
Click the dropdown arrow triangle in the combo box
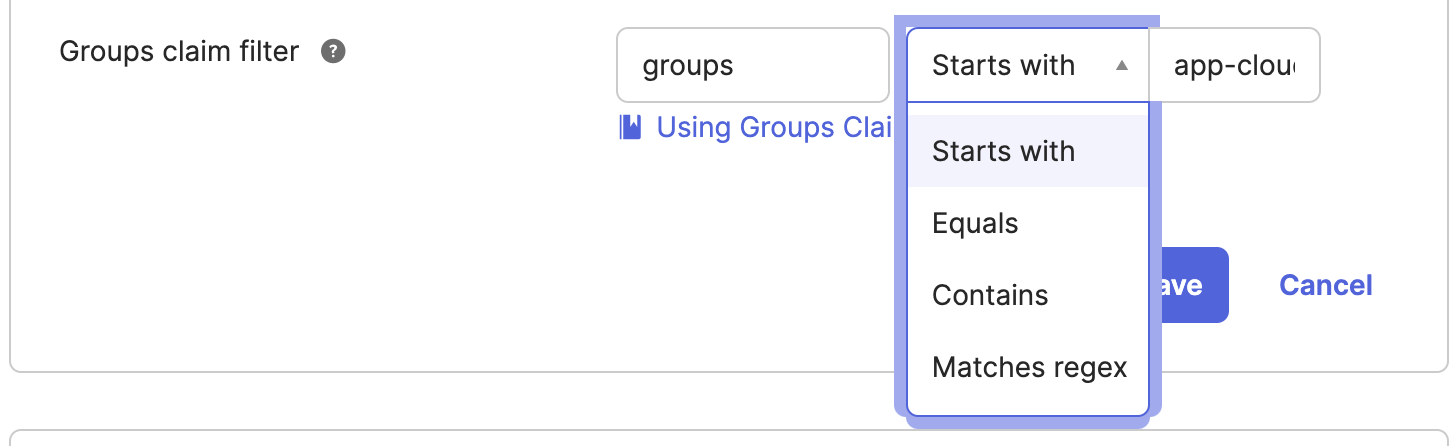point(1122,66)
